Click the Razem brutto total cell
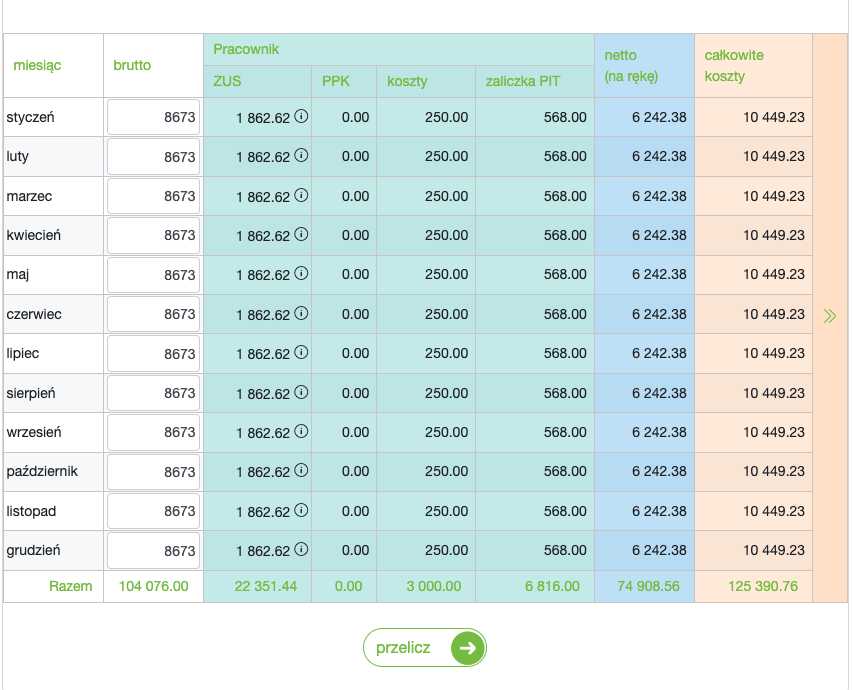Image resolution: width=854 pixels, height=690 pixels. [x=153, y=586]
